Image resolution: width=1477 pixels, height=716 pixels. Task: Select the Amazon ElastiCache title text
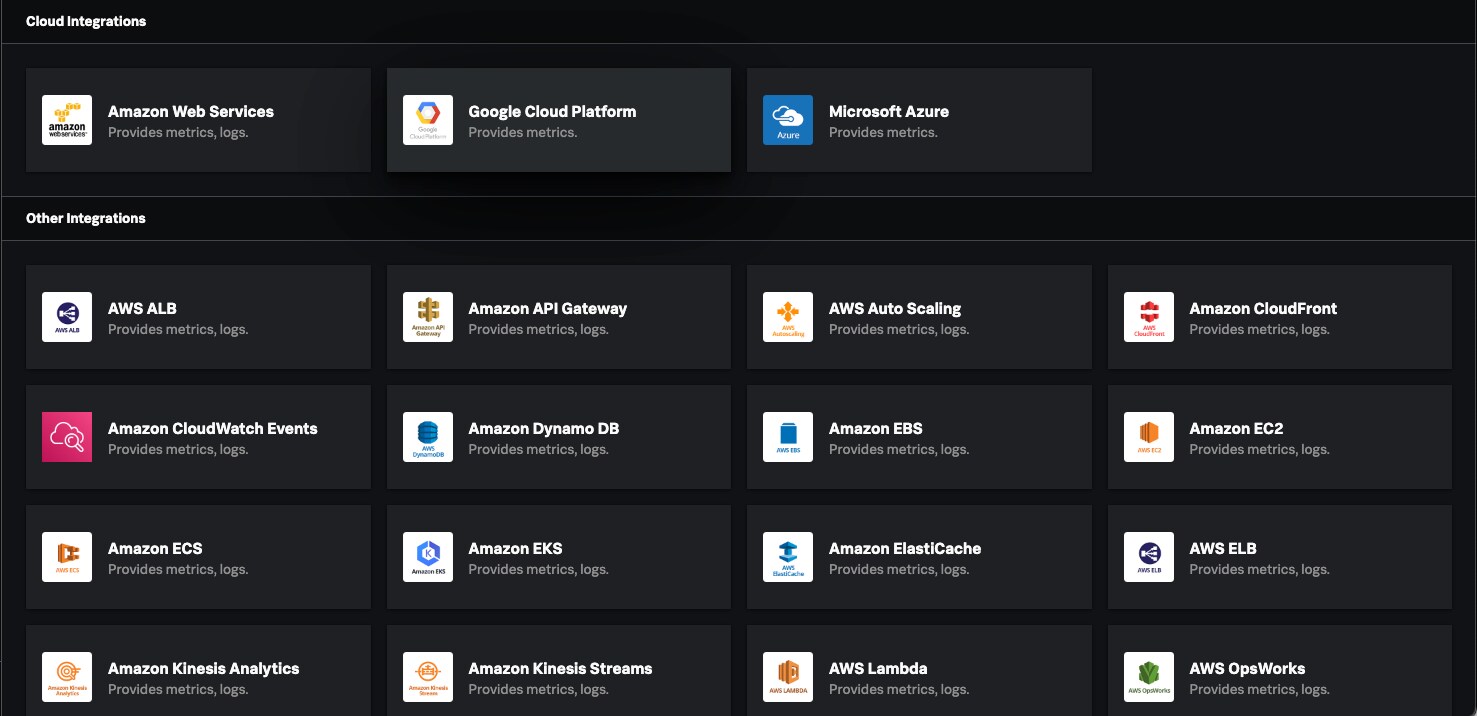905,548
